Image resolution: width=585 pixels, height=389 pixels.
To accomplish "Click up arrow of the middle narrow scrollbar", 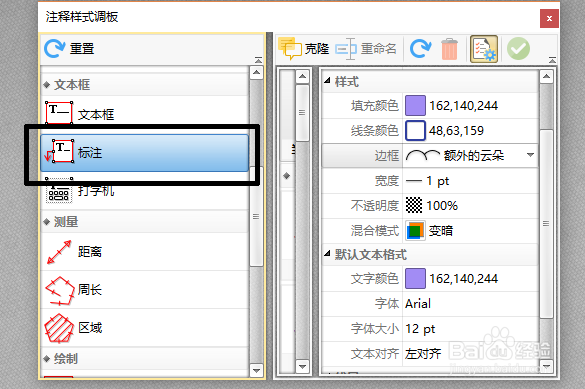I will pos(302,76).
